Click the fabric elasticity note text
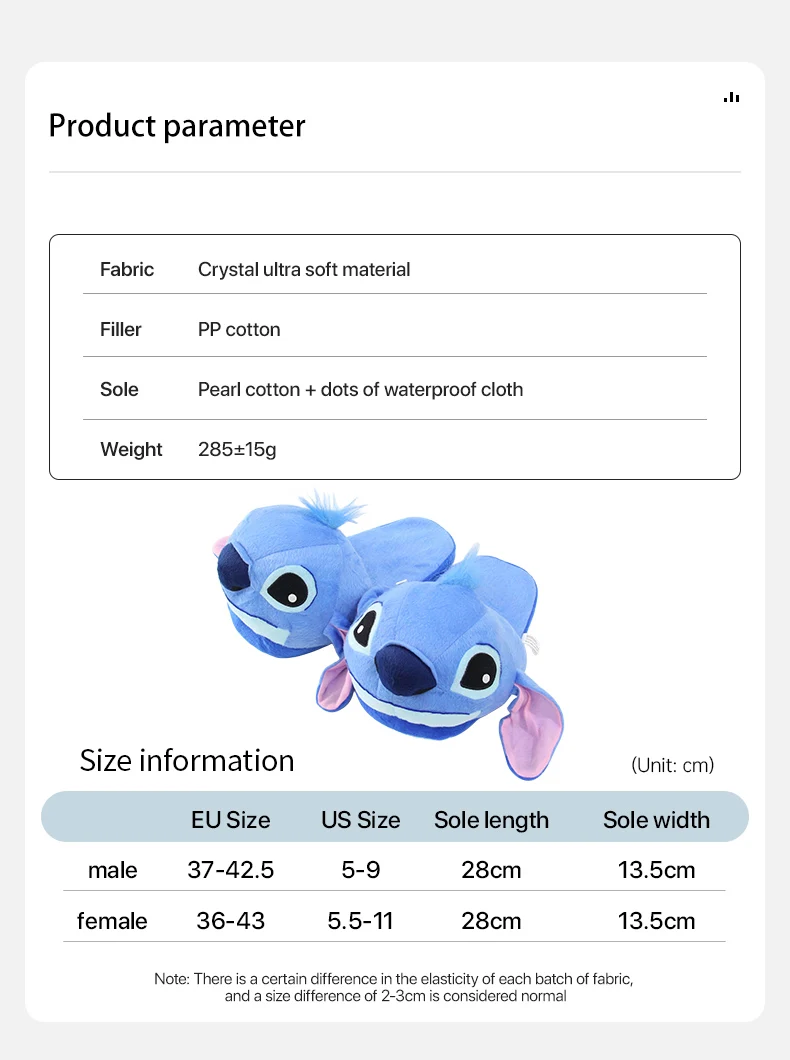Image resolution: width=790 pixels, height=1060 pixels. [394, 987]
